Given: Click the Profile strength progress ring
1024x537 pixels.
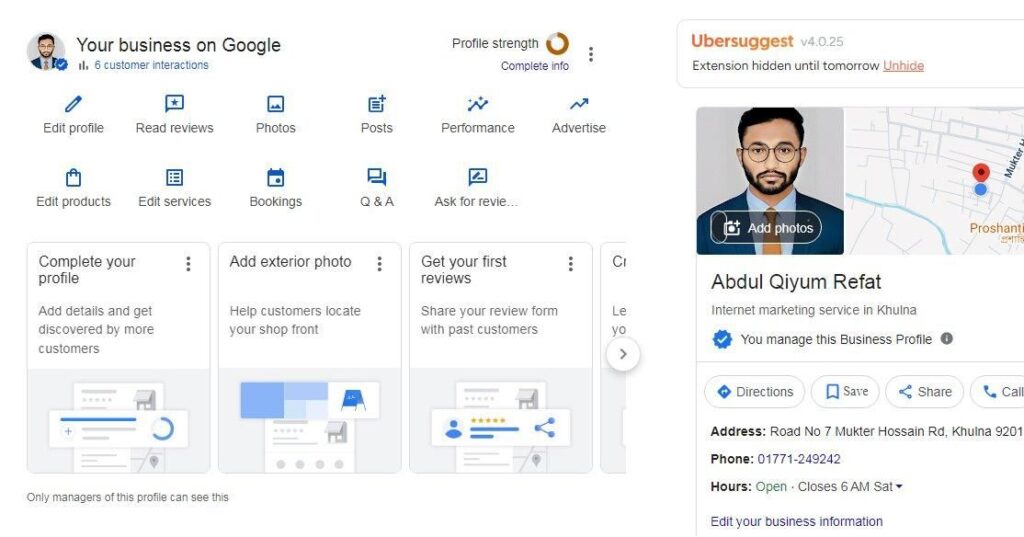Looking at the screenshot, I should pyautogui.click(x=557, y=44).
